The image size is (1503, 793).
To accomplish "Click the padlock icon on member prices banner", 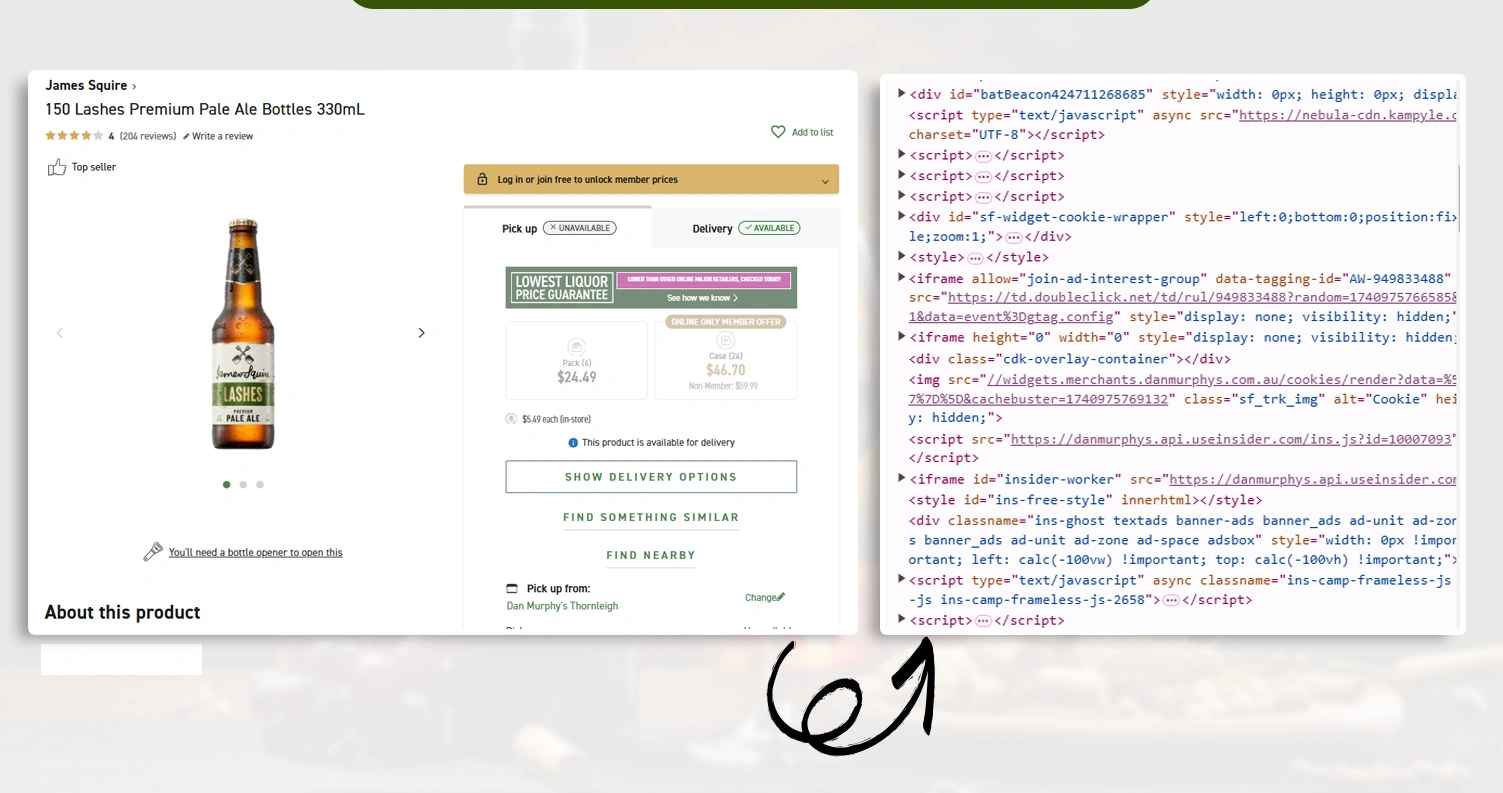I will coord(482,179).
